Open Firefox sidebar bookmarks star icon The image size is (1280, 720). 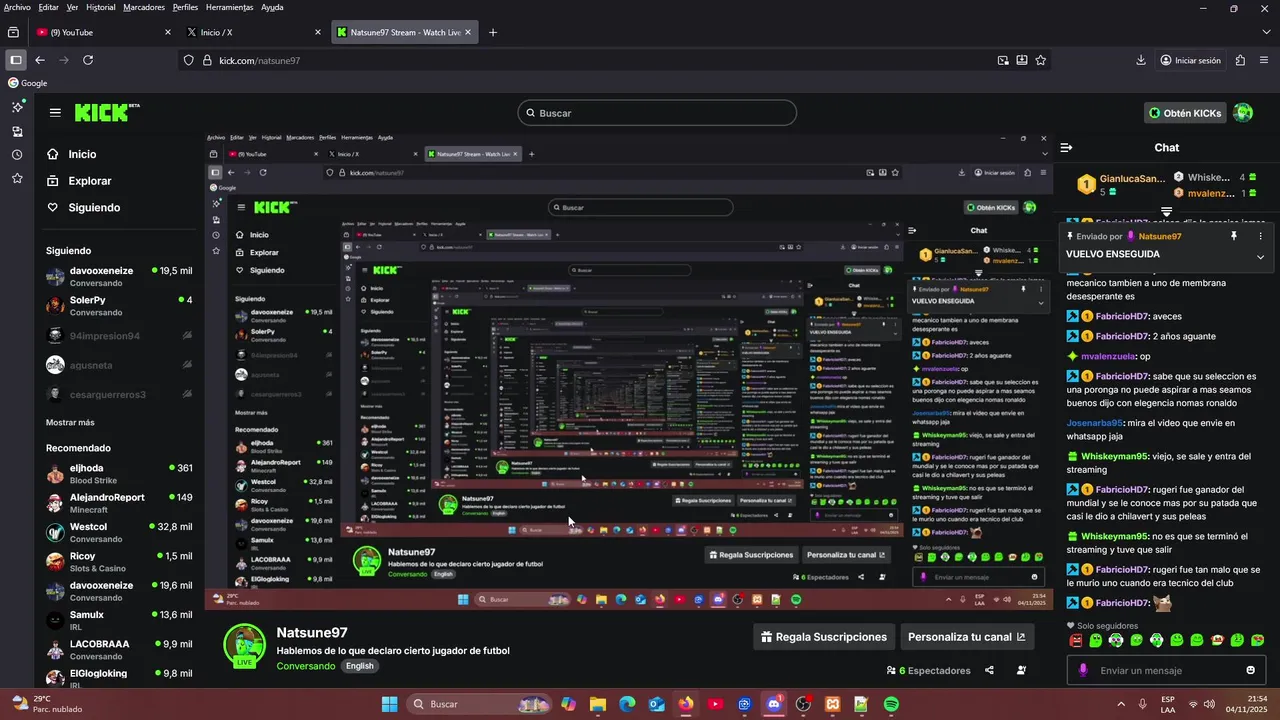pyautogui.click(x=17, y=178)
